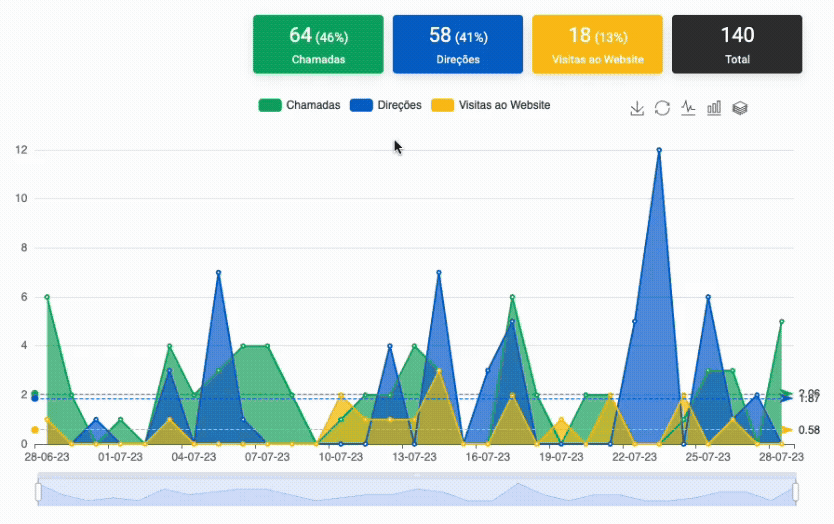This screenshot has height=524, width=834.
Task: Click the yellow Visitas ao Website card
Action: click(597, 44)
